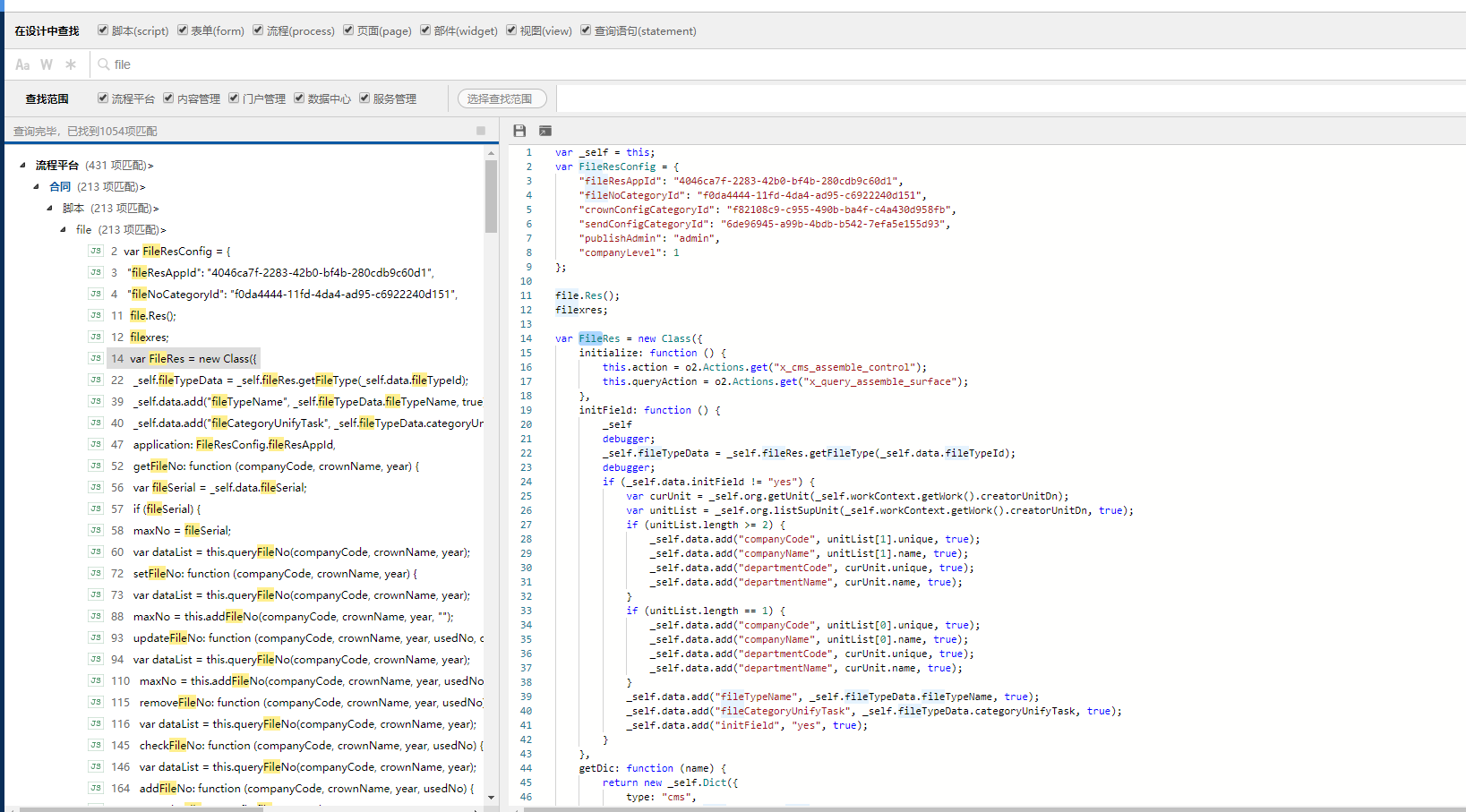Toggle the 门户管理 scope checkbox

pyautogui.click(x=234, y=98)
